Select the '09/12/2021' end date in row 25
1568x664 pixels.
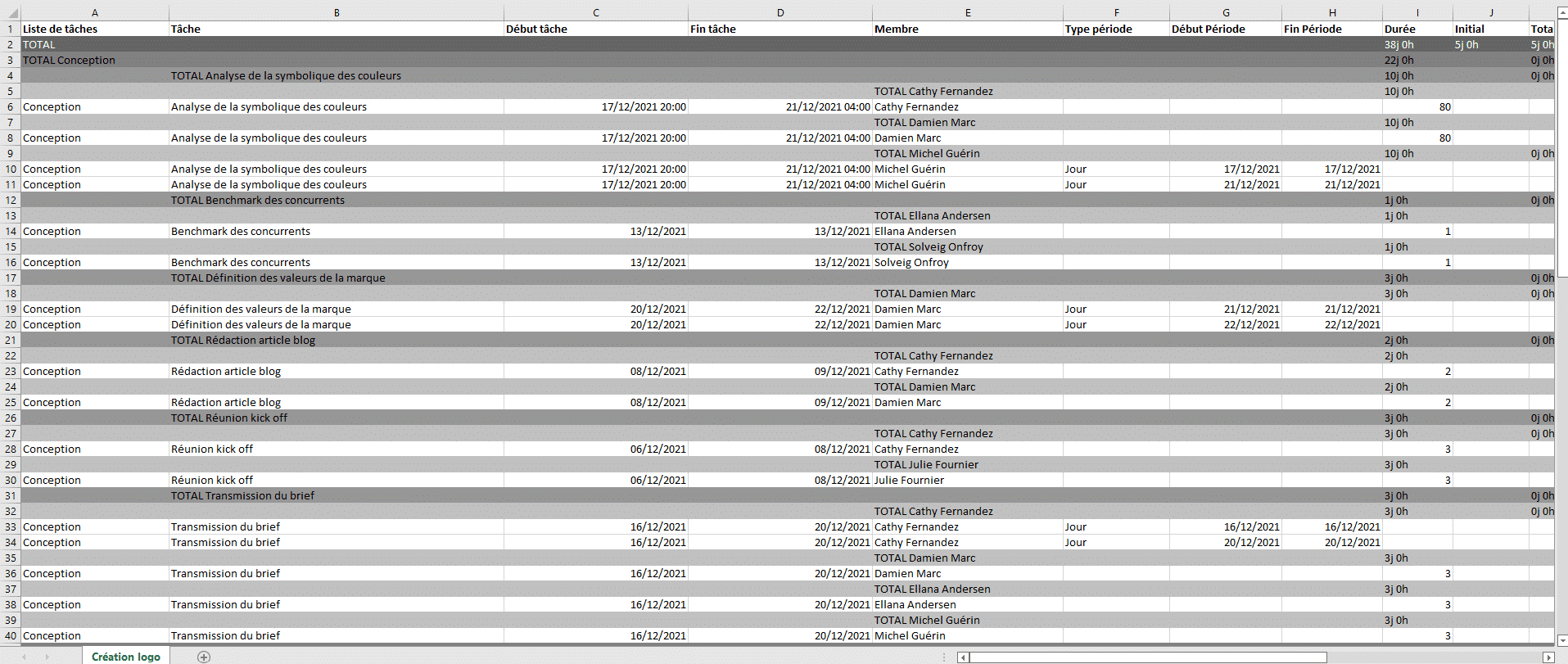(x=780, y=402)
